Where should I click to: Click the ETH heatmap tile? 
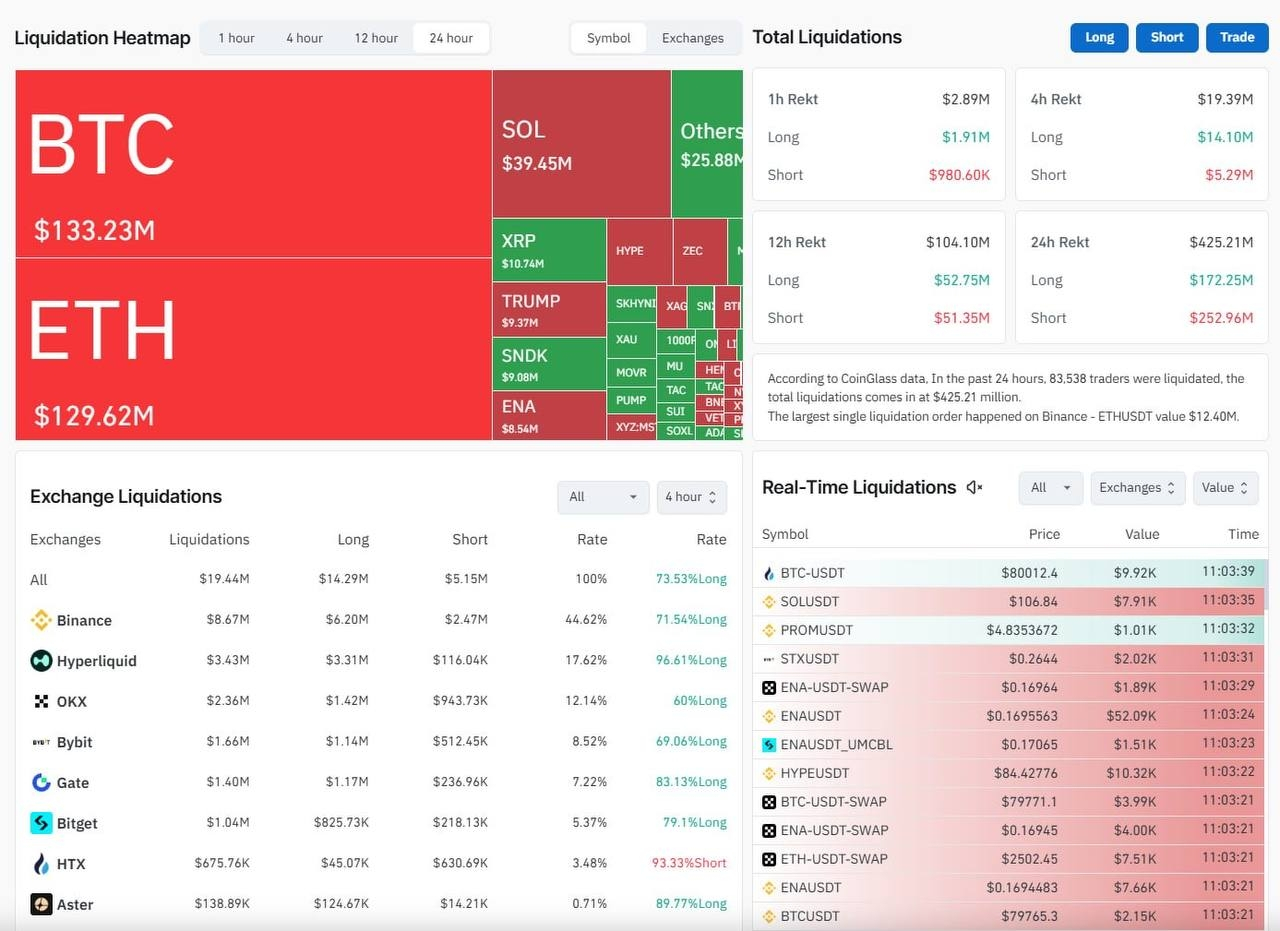click(253, 349)
